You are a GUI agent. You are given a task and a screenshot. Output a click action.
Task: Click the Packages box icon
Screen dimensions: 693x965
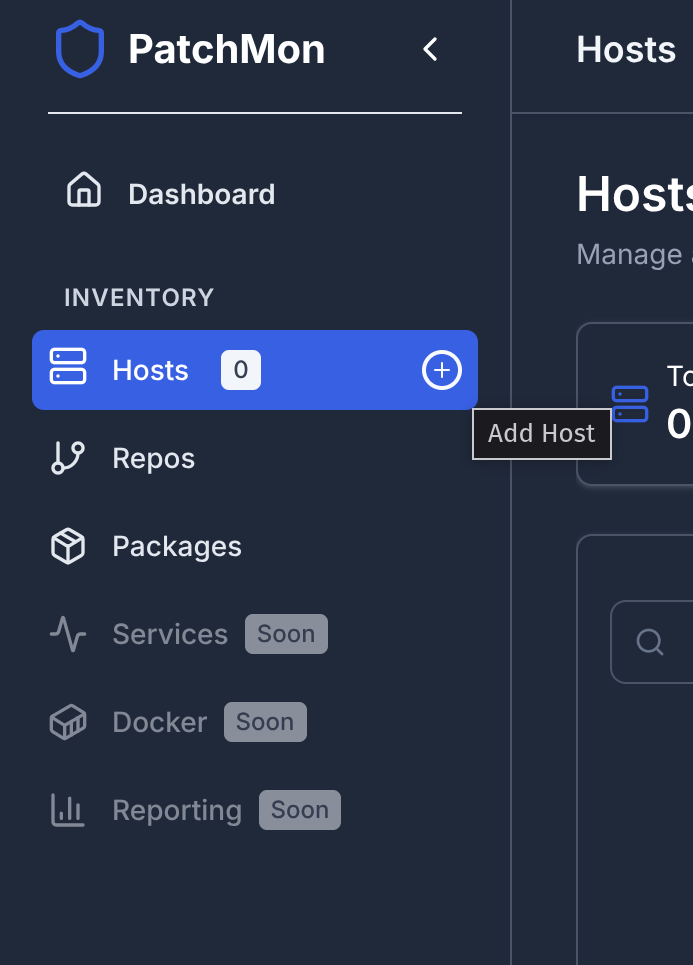[68, 547]
